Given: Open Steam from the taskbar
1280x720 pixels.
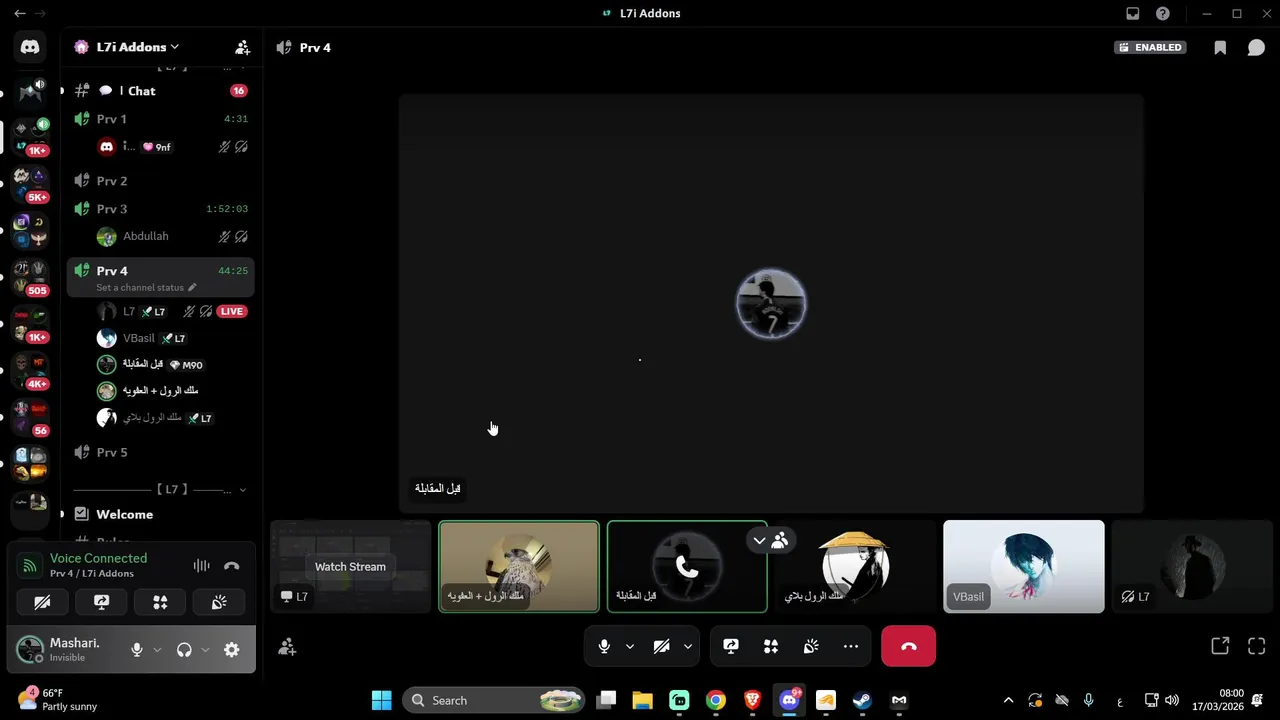Looking at the screenshot, I should tap(862, 700).
